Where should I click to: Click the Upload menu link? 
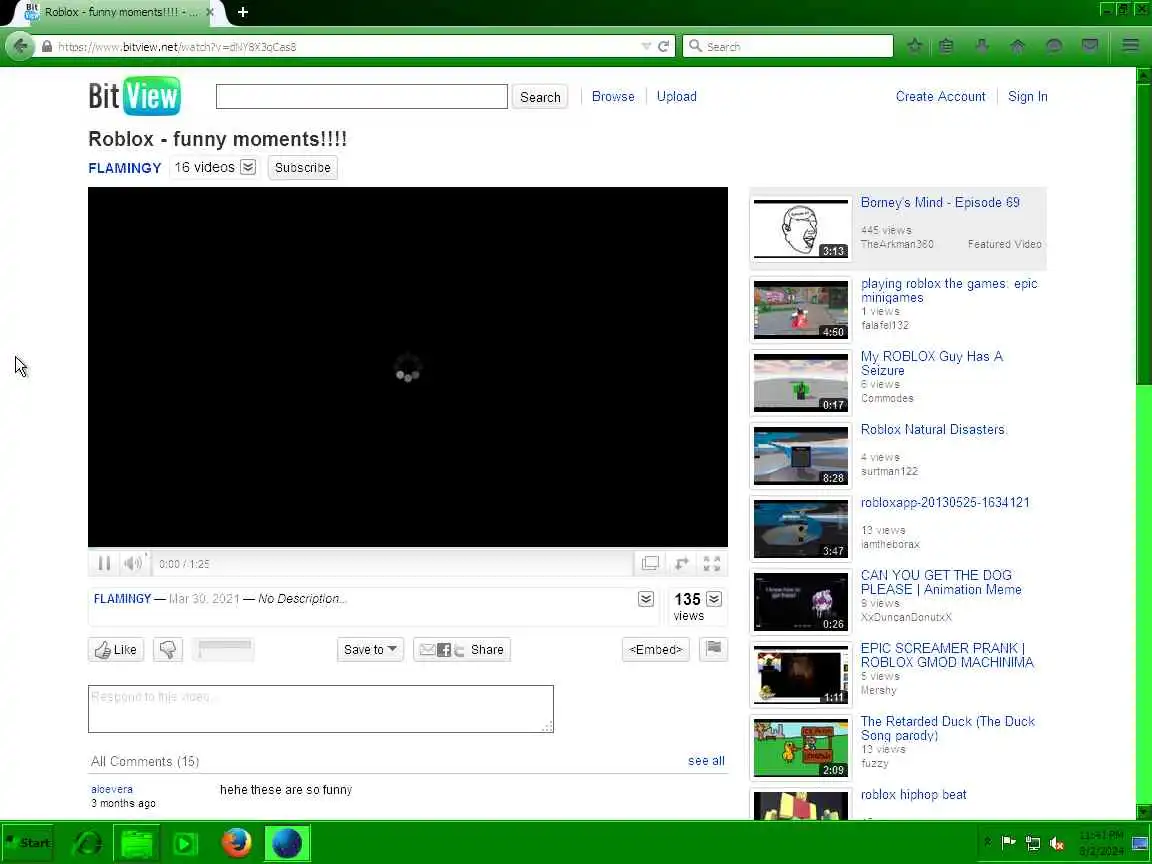coord(677,96)
